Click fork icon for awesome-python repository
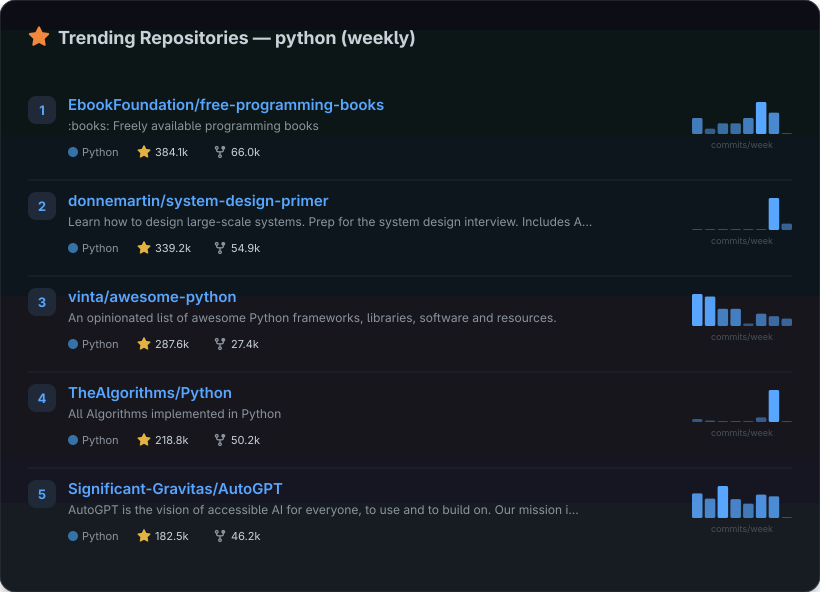820x592 pixels. tap(220, 344)
